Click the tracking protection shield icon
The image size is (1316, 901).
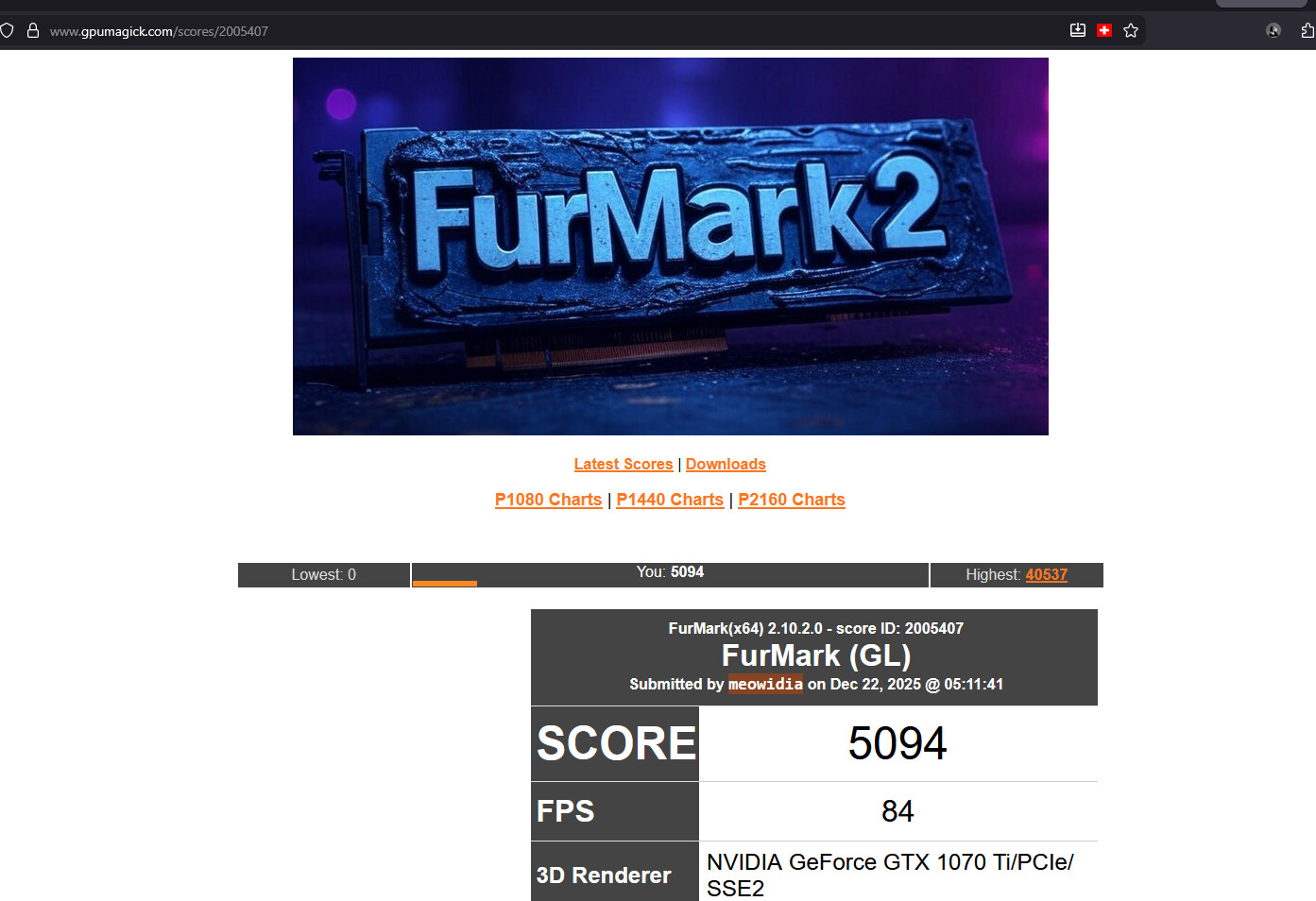[8, 31]
